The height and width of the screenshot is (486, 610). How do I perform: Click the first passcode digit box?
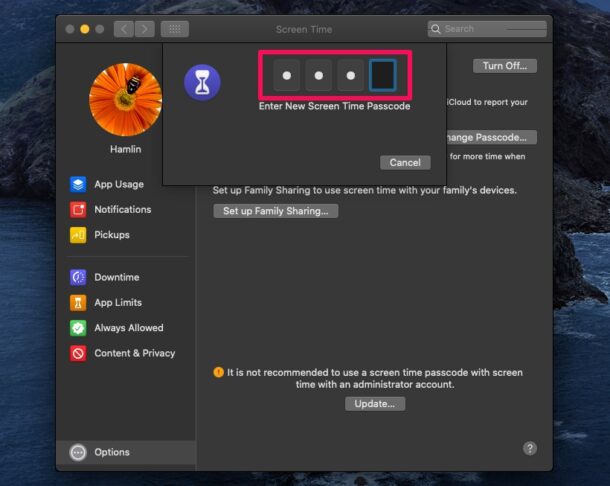287,76
